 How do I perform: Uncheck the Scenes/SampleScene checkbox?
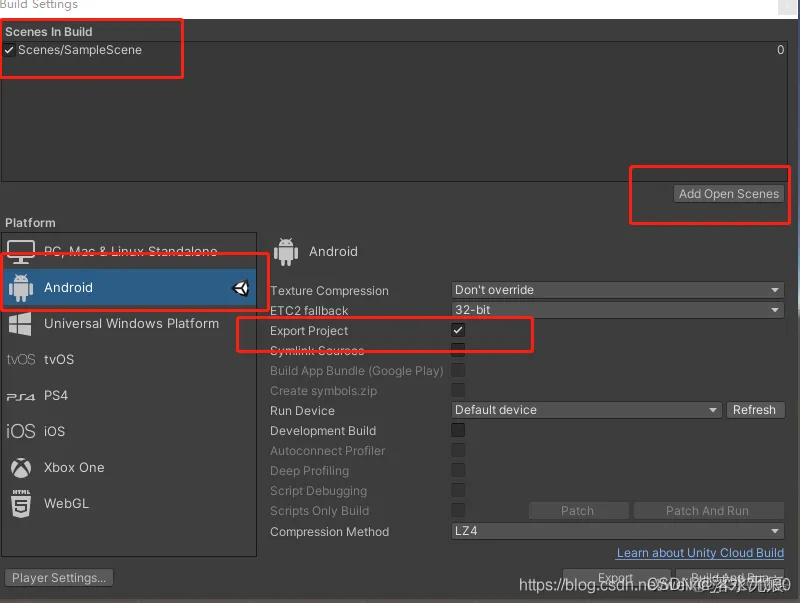pyautogui.click(x=9, y=50)
